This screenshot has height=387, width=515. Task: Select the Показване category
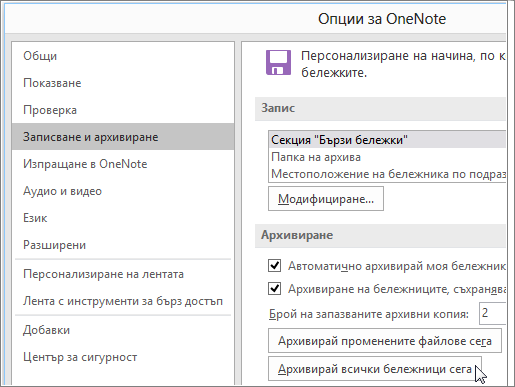point(123,83)
